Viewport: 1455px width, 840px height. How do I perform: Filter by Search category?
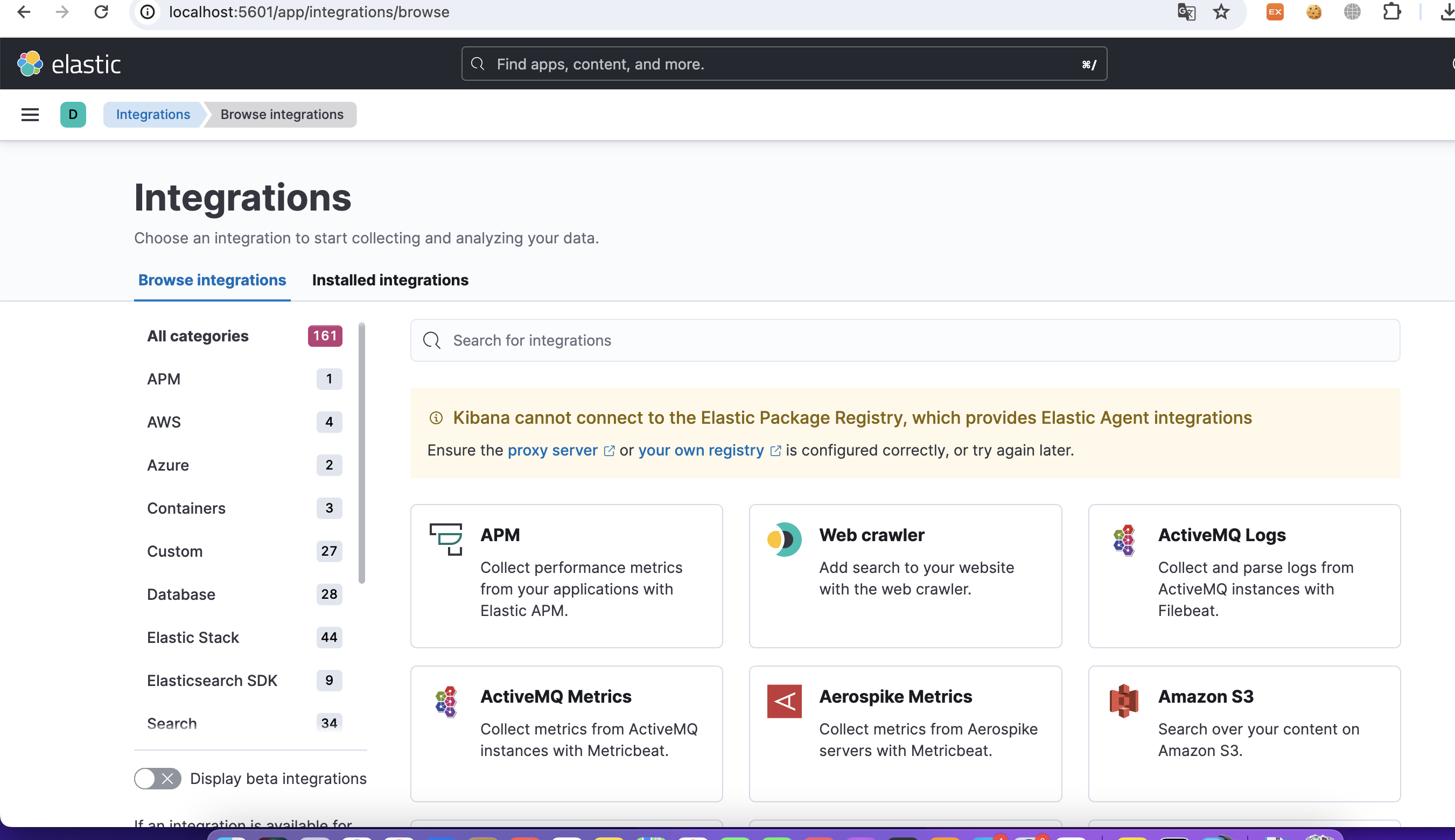244,724
